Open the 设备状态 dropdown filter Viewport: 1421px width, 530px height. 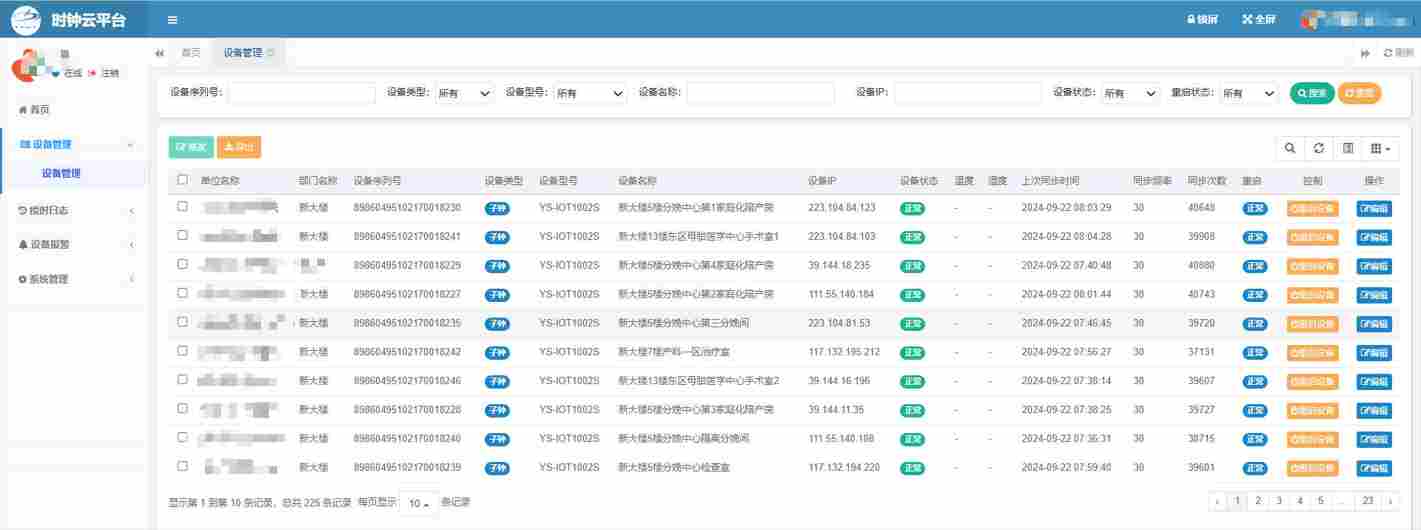[1129, 93]
